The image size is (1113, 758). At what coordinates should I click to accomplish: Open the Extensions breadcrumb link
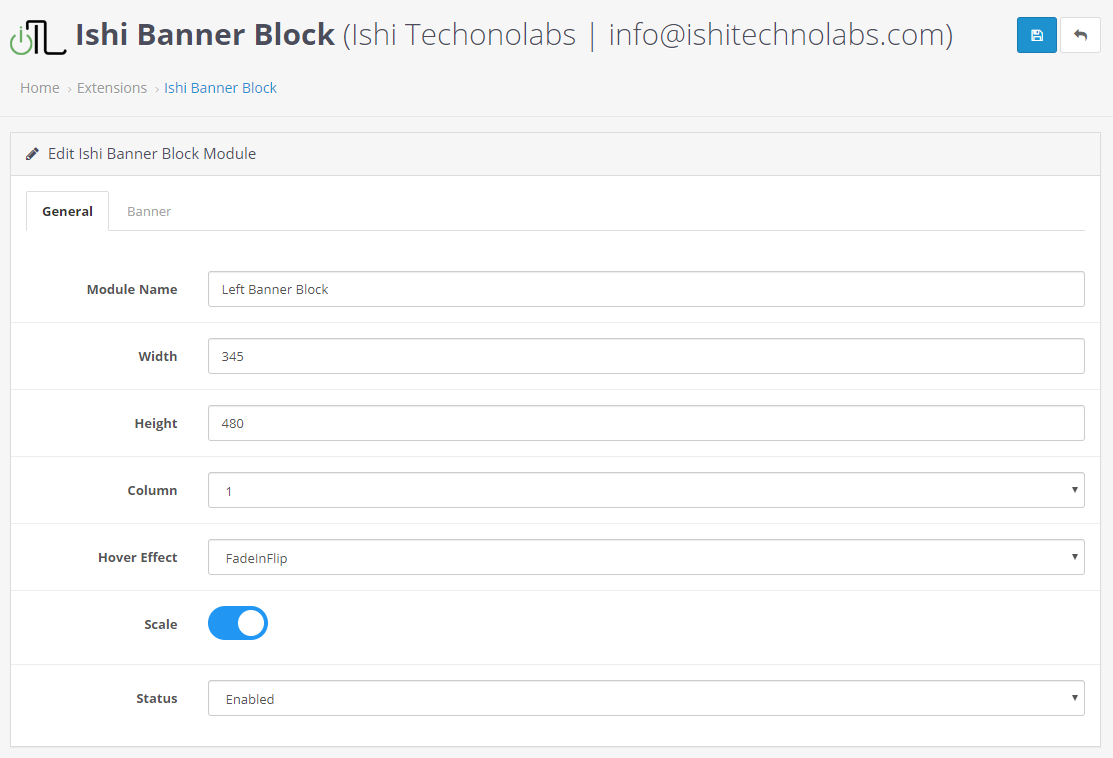112,88
